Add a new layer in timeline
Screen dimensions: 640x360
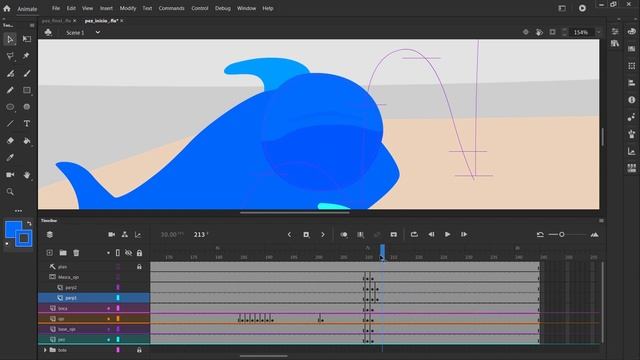coord(49,253)
